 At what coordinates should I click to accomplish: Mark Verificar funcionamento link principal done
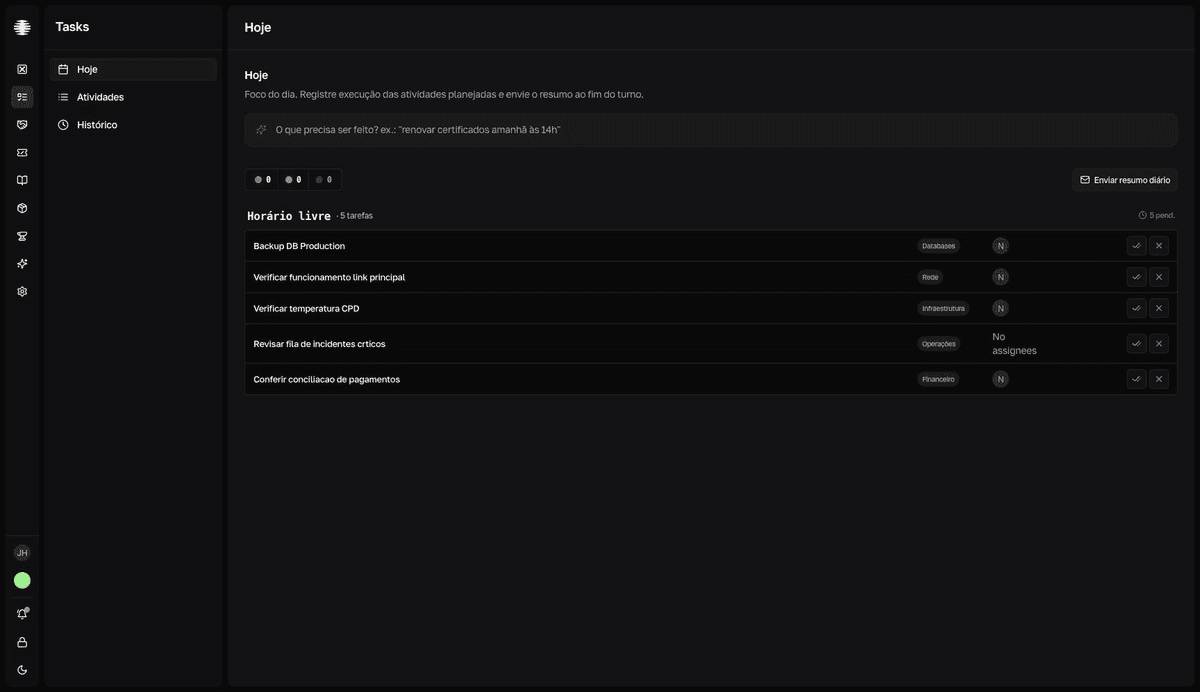(x=1136, y=277)
